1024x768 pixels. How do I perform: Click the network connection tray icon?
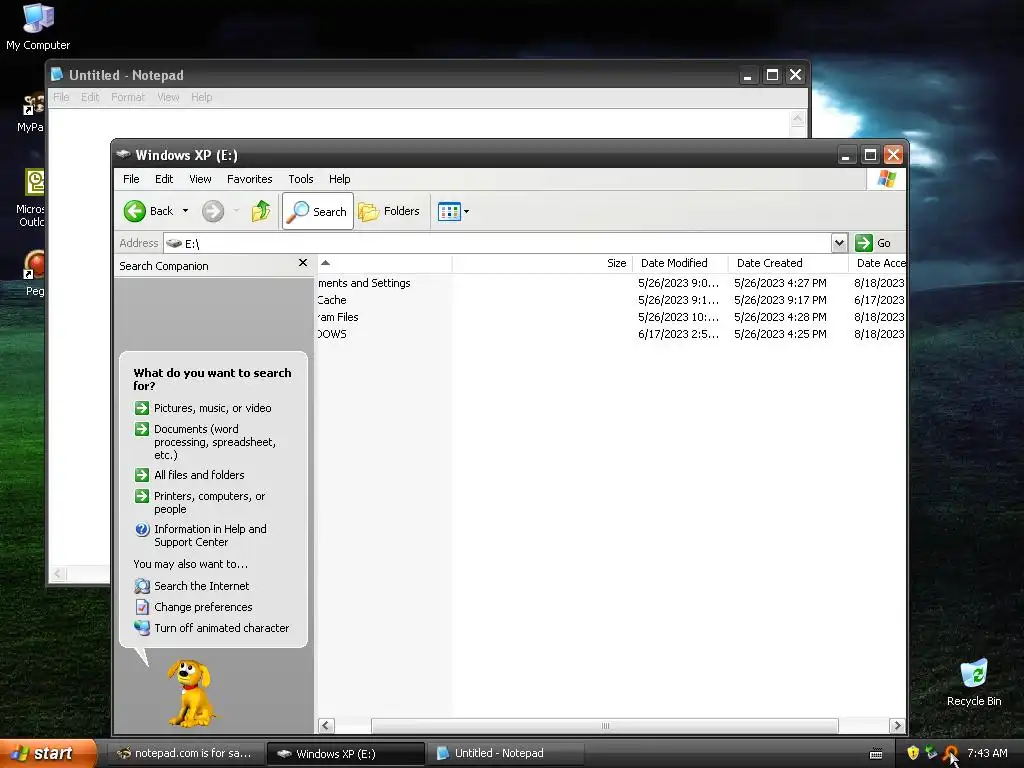tap(931, 753)
